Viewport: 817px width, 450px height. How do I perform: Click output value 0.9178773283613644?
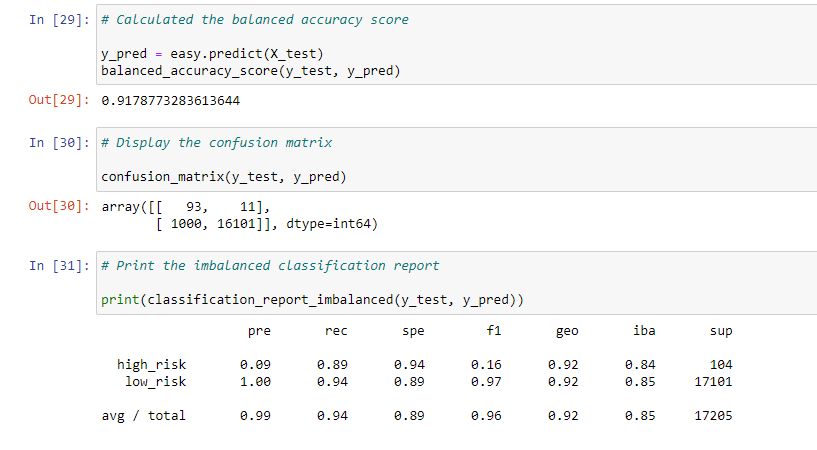[x=170, y=101]
